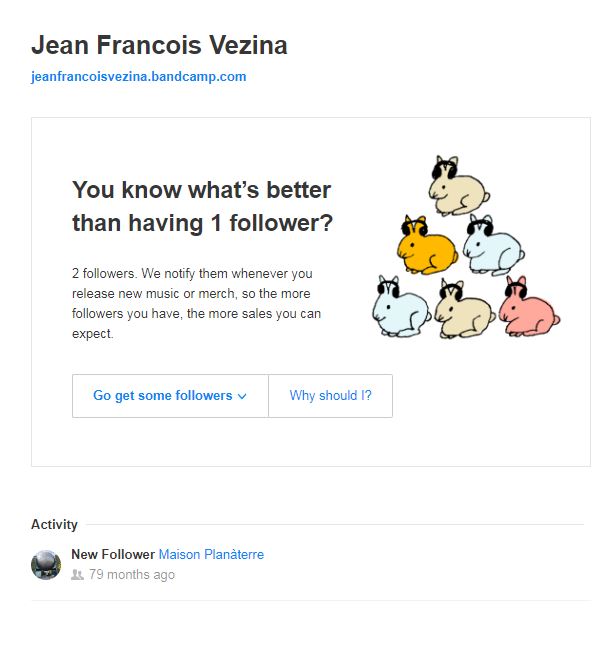
Task: Click the Maison Planàterre avatar thumbnail
Action: (x=46, y=564)
